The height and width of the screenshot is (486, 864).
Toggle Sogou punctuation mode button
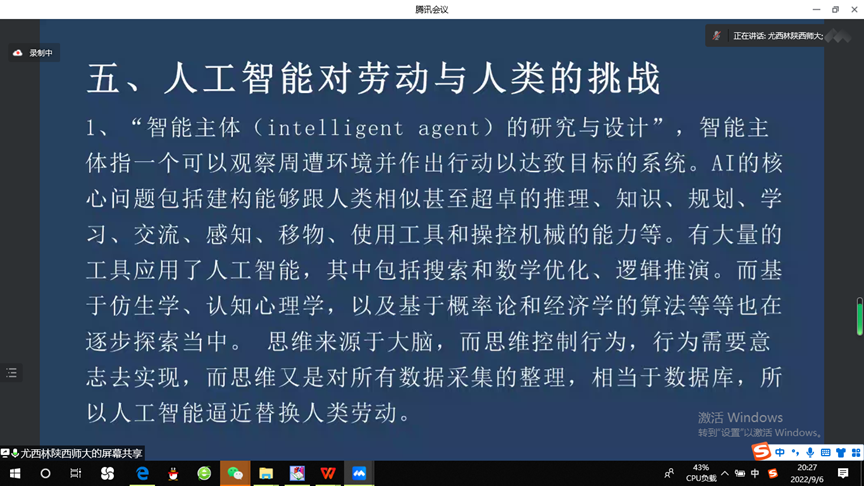[x=795, y=453]
